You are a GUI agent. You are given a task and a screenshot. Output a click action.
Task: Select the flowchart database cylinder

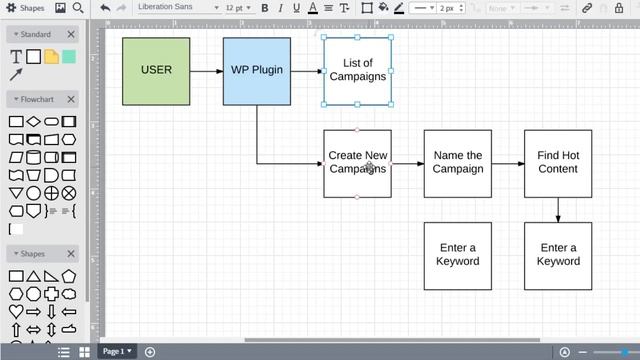click(x=33, y=157)
